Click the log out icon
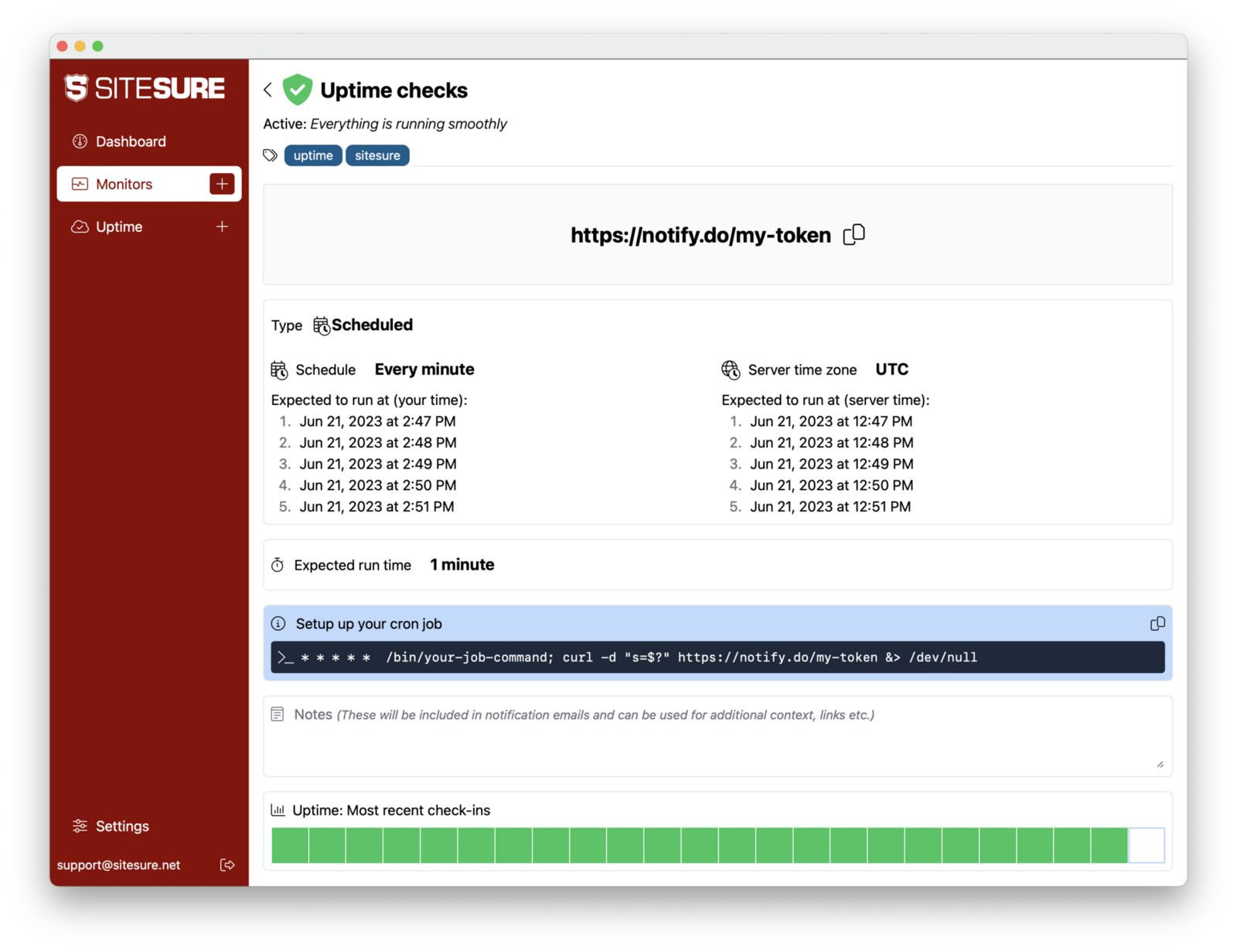This screenshot has width=1237, height=952. point(227,865)
